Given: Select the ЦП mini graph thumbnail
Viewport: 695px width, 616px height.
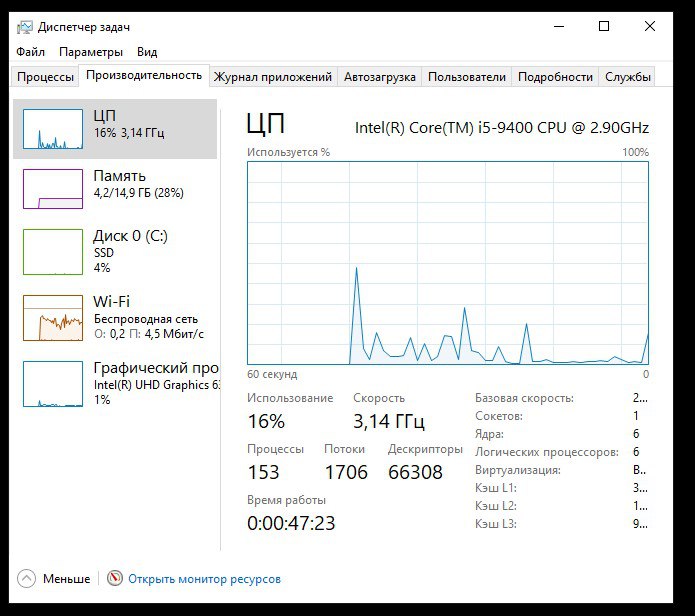Looking at the screenshot, I should tap(53, 129).
